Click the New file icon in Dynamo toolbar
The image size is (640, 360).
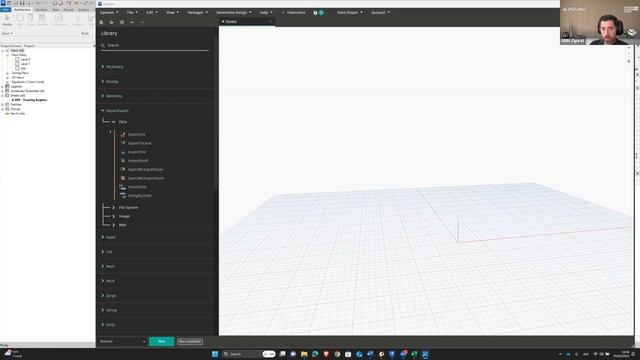[101, 22]
